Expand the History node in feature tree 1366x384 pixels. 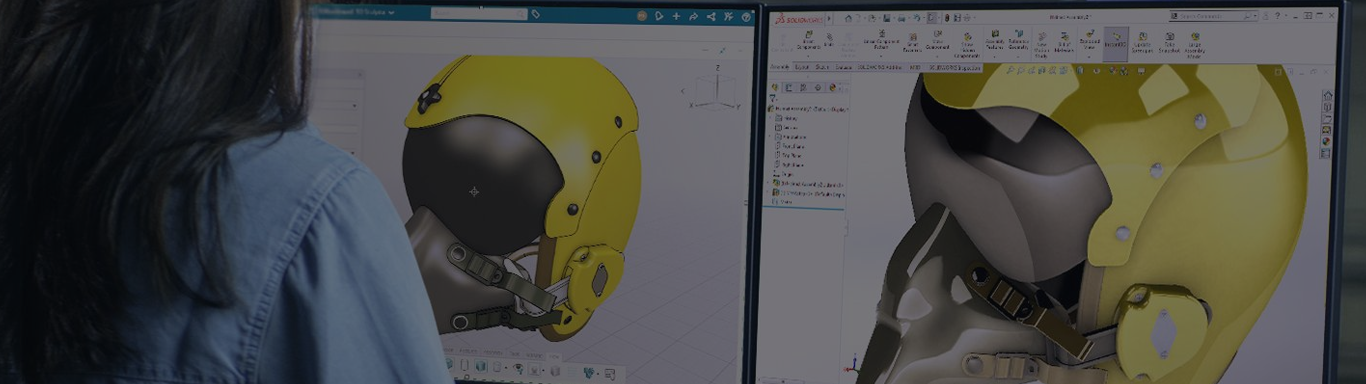coord(770,118)
